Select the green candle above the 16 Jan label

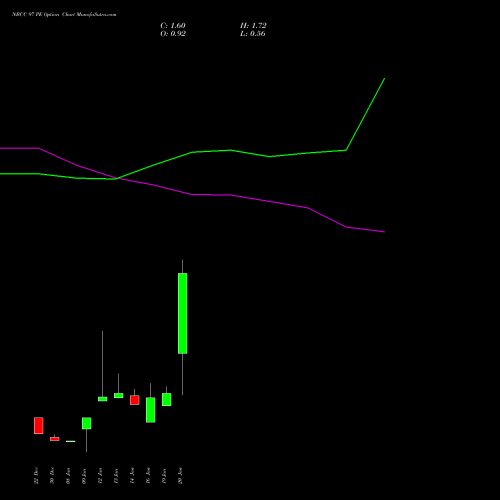point(151,410)
